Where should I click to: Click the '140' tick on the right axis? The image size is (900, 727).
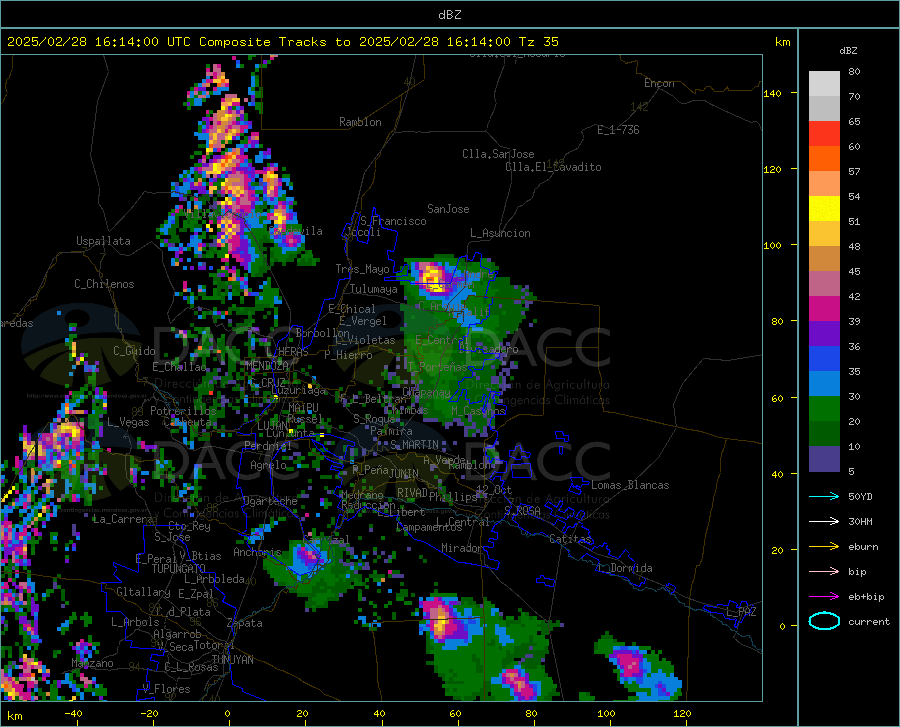coord(772,93)
